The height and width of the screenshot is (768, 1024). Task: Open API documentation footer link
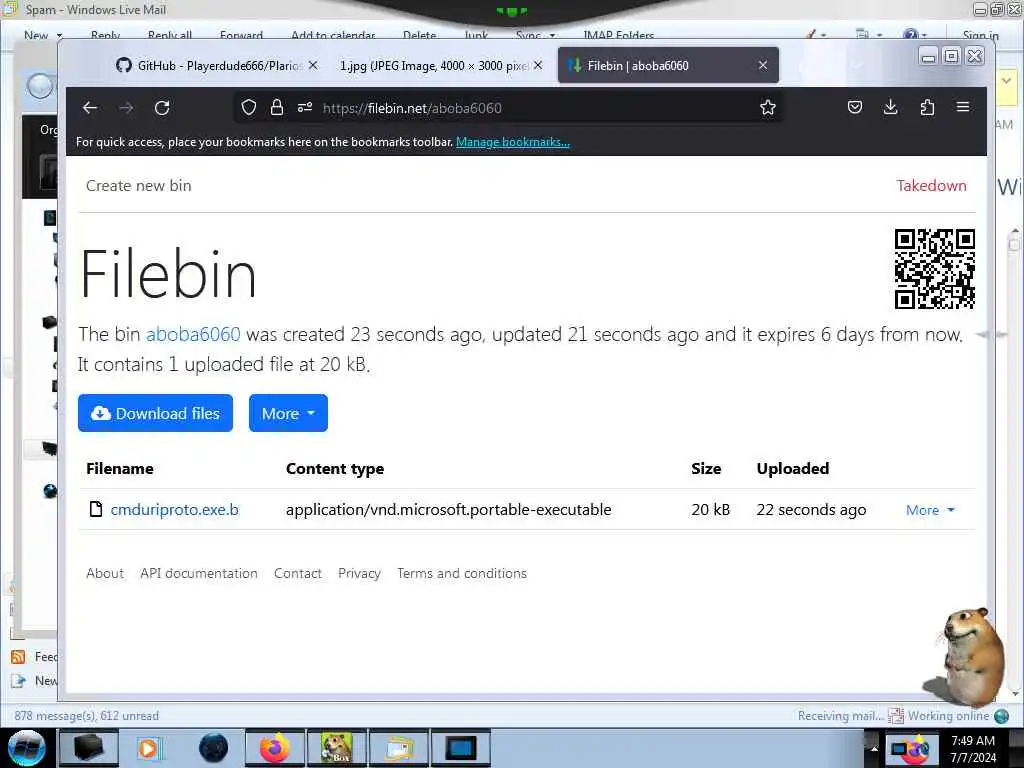[199, 573]
